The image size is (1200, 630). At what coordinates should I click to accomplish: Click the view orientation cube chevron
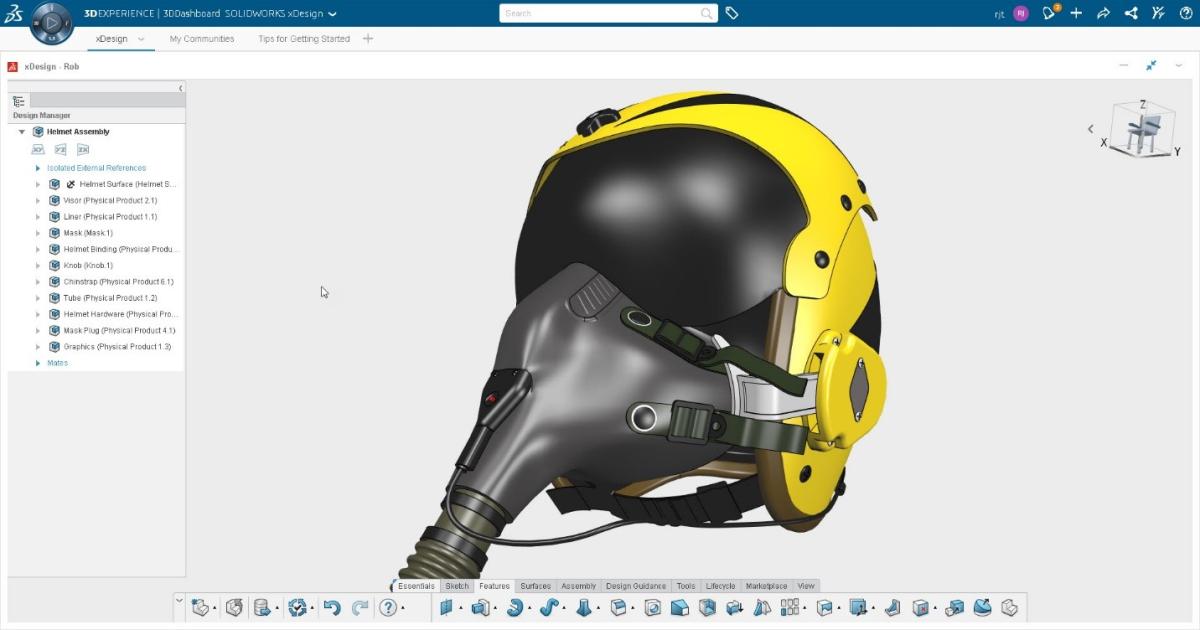click(1091, 129)
